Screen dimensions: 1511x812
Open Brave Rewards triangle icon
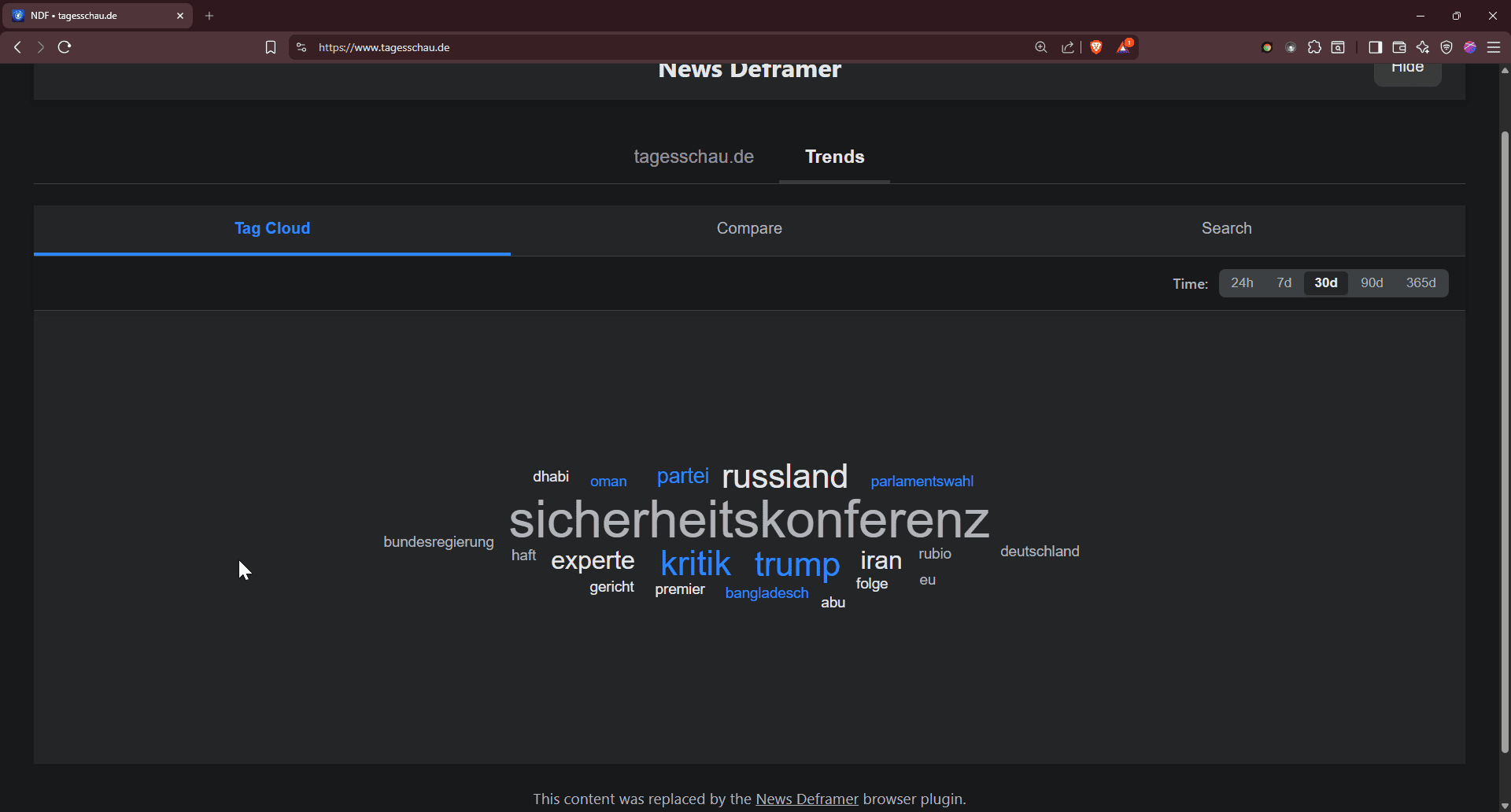tap(1124, 47)
